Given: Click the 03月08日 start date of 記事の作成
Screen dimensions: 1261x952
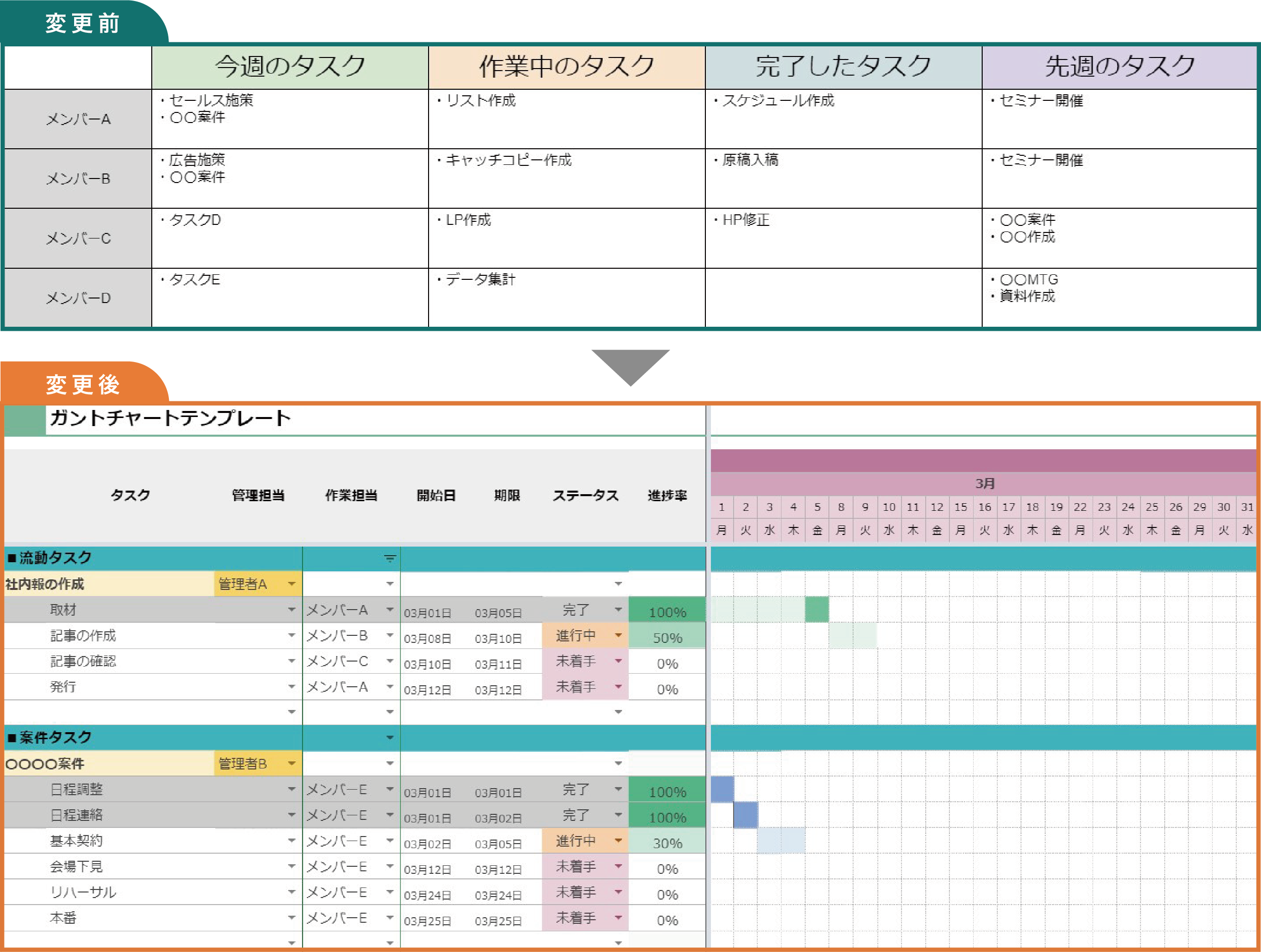Looking at the screenshot, I should click(x=428, y=638).
